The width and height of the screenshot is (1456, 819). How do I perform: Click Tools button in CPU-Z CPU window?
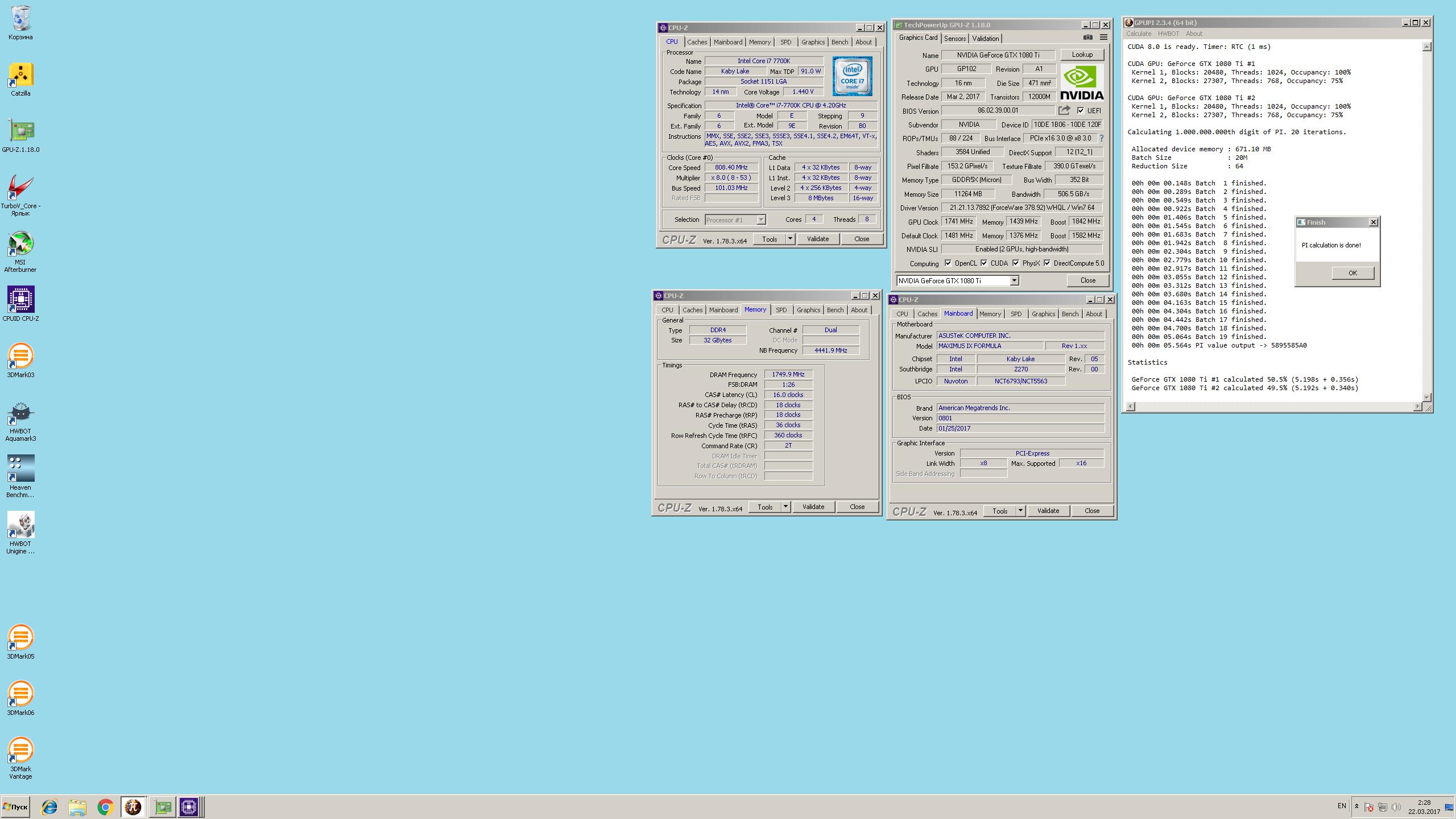click(x=770, y=239)
